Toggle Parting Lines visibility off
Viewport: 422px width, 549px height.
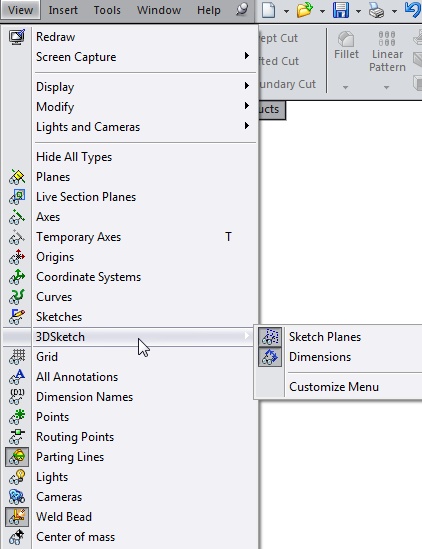[x=17, y=457]
